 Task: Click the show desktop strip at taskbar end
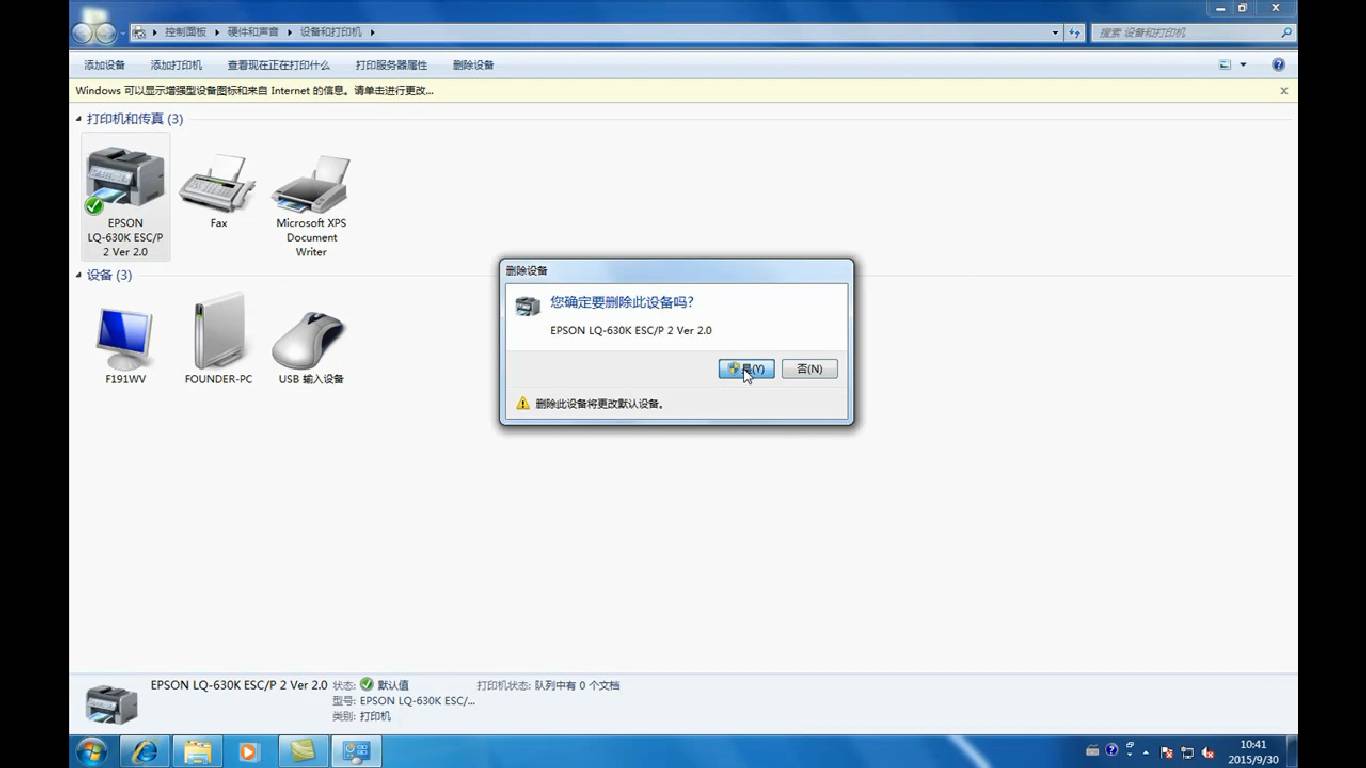(1291, 751)
